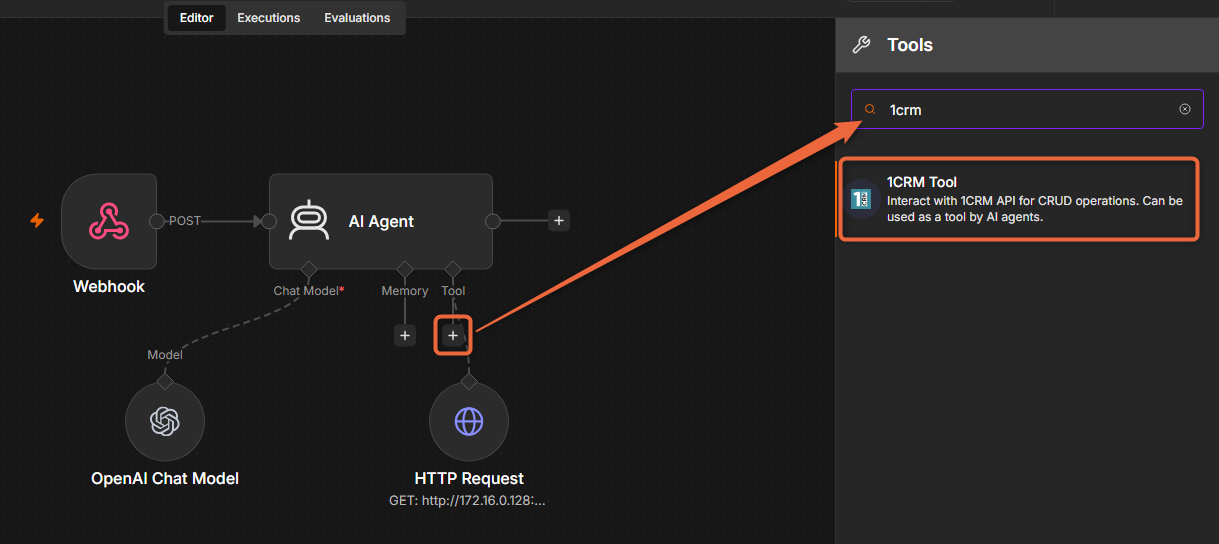Viewport: 1219px width, 544px height.
Task: Click the HTTP Request top connector diamond
Action: coord(469,381)
